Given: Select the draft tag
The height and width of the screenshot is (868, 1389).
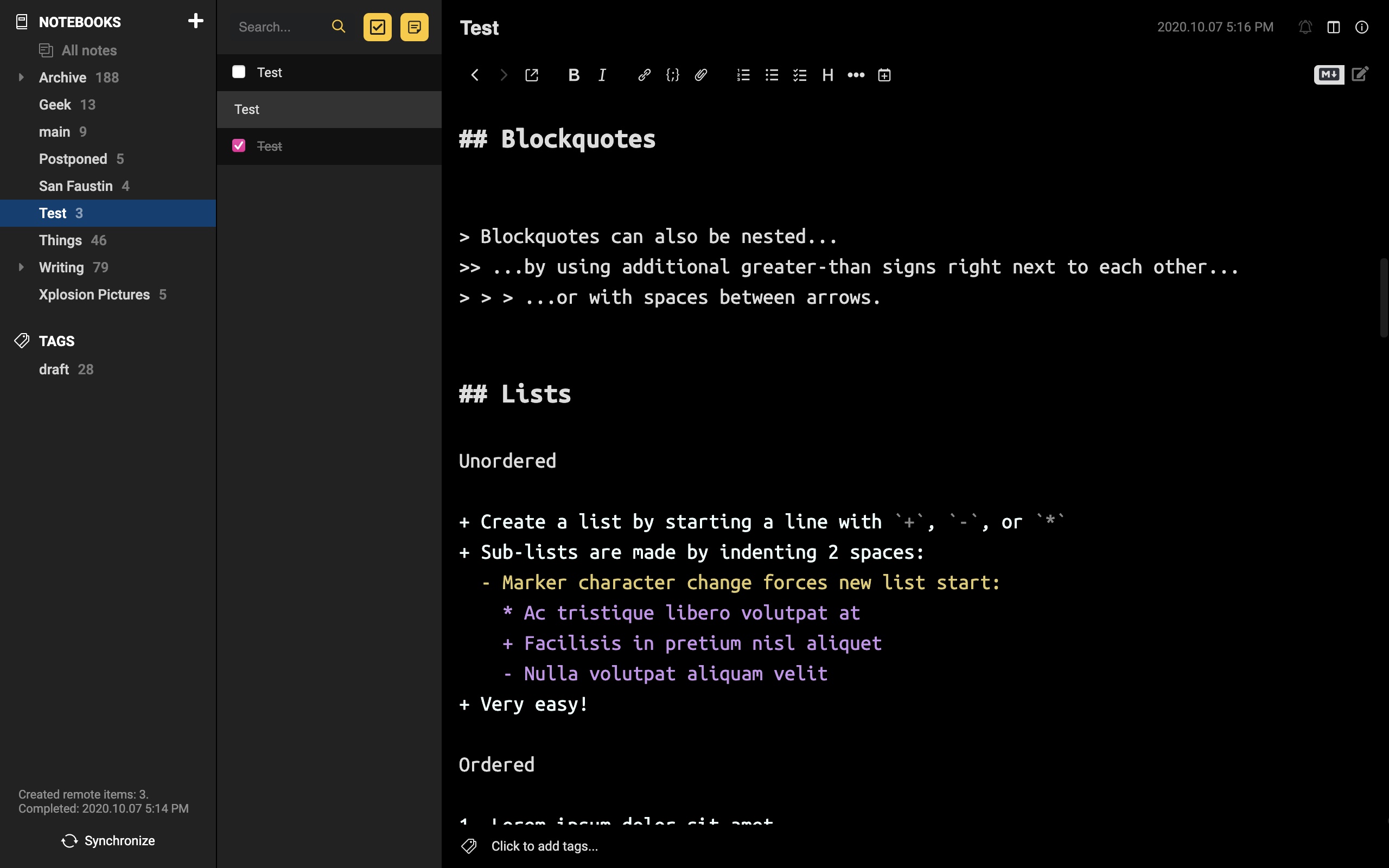Looking at the screenshot, I should point(54,369).
